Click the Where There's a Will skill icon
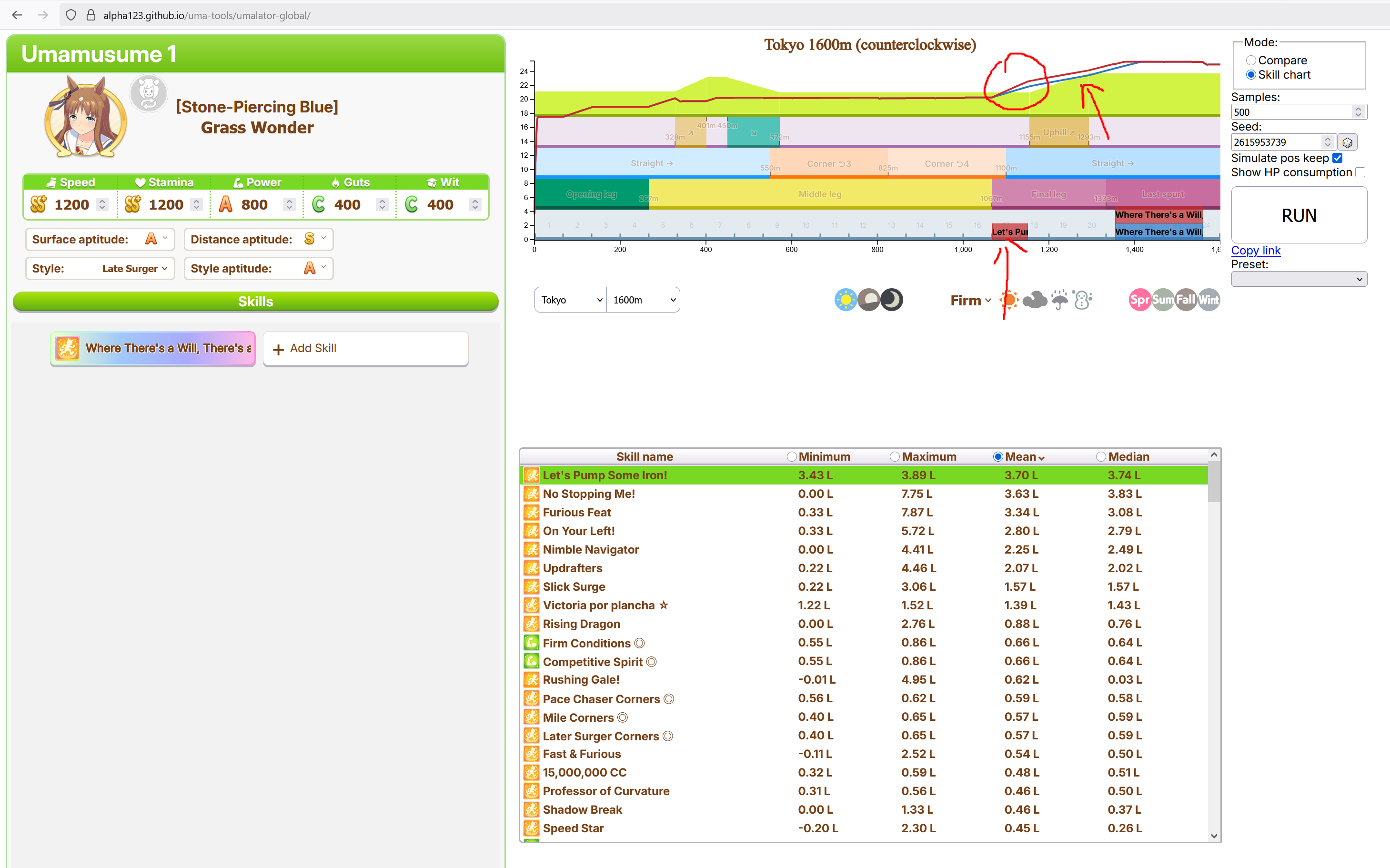The image size is (1390, 868). 67,348
